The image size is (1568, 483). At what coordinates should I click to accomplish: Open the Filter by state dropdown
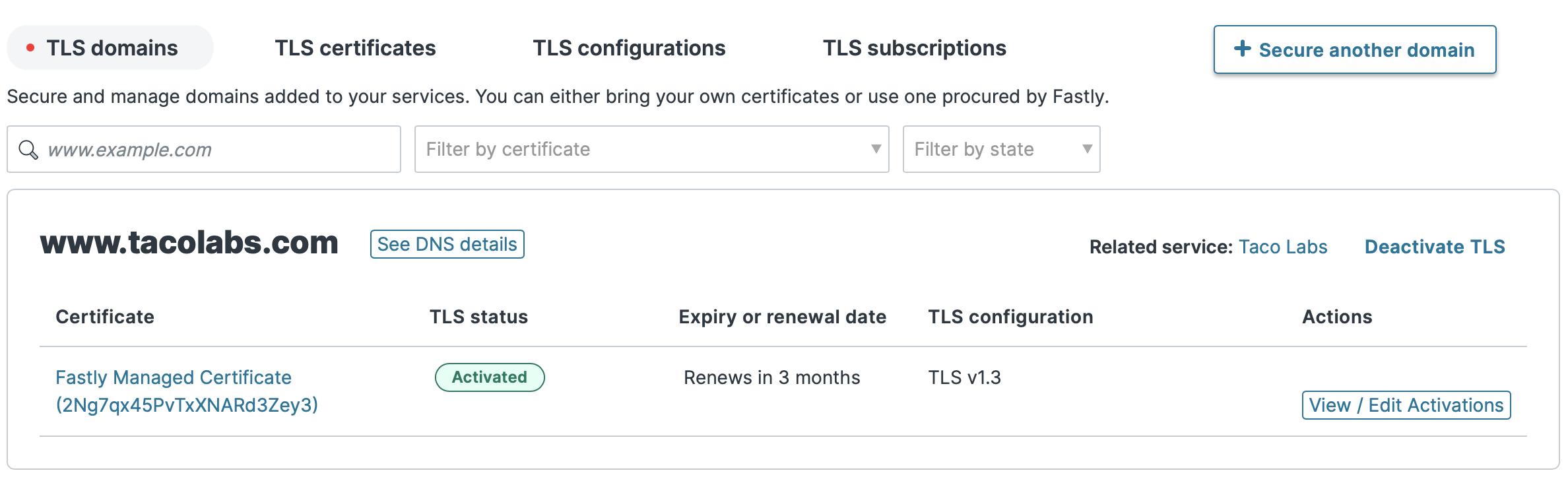pos(1001,149)
